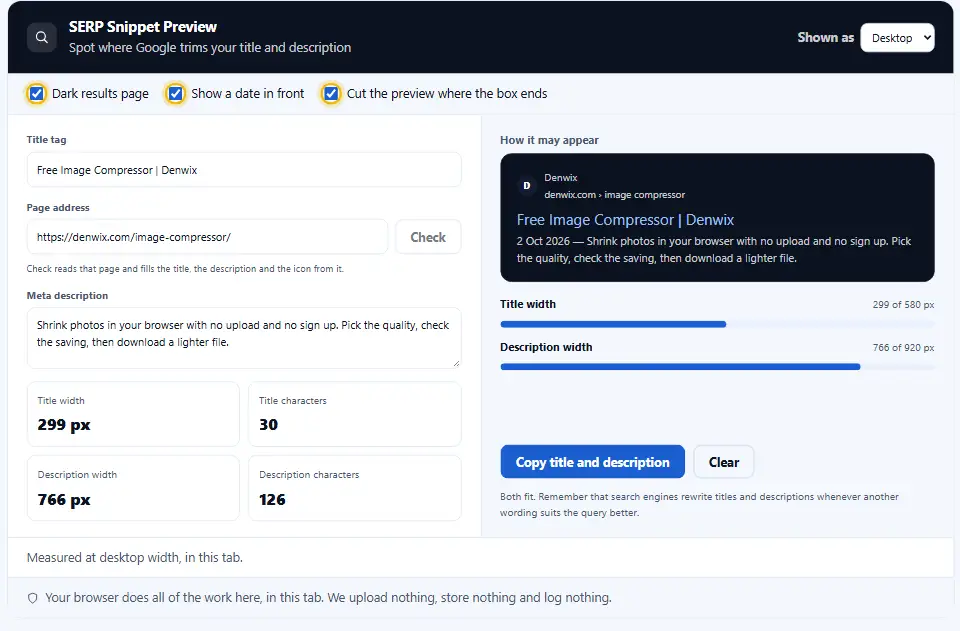The width and height of the screenshot is (960, 631).
Task: Click the Check button next to page address
Action: click(428, 237)
